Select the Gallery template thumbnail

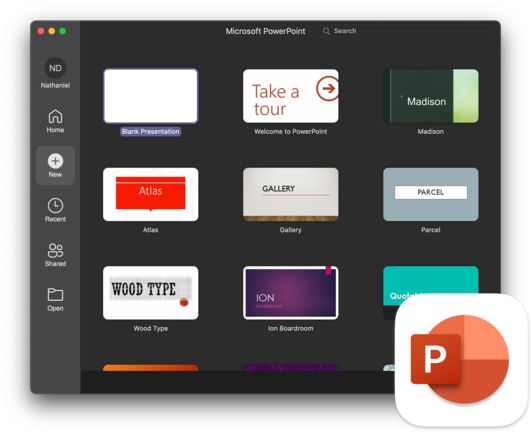(x=291, y=194)
